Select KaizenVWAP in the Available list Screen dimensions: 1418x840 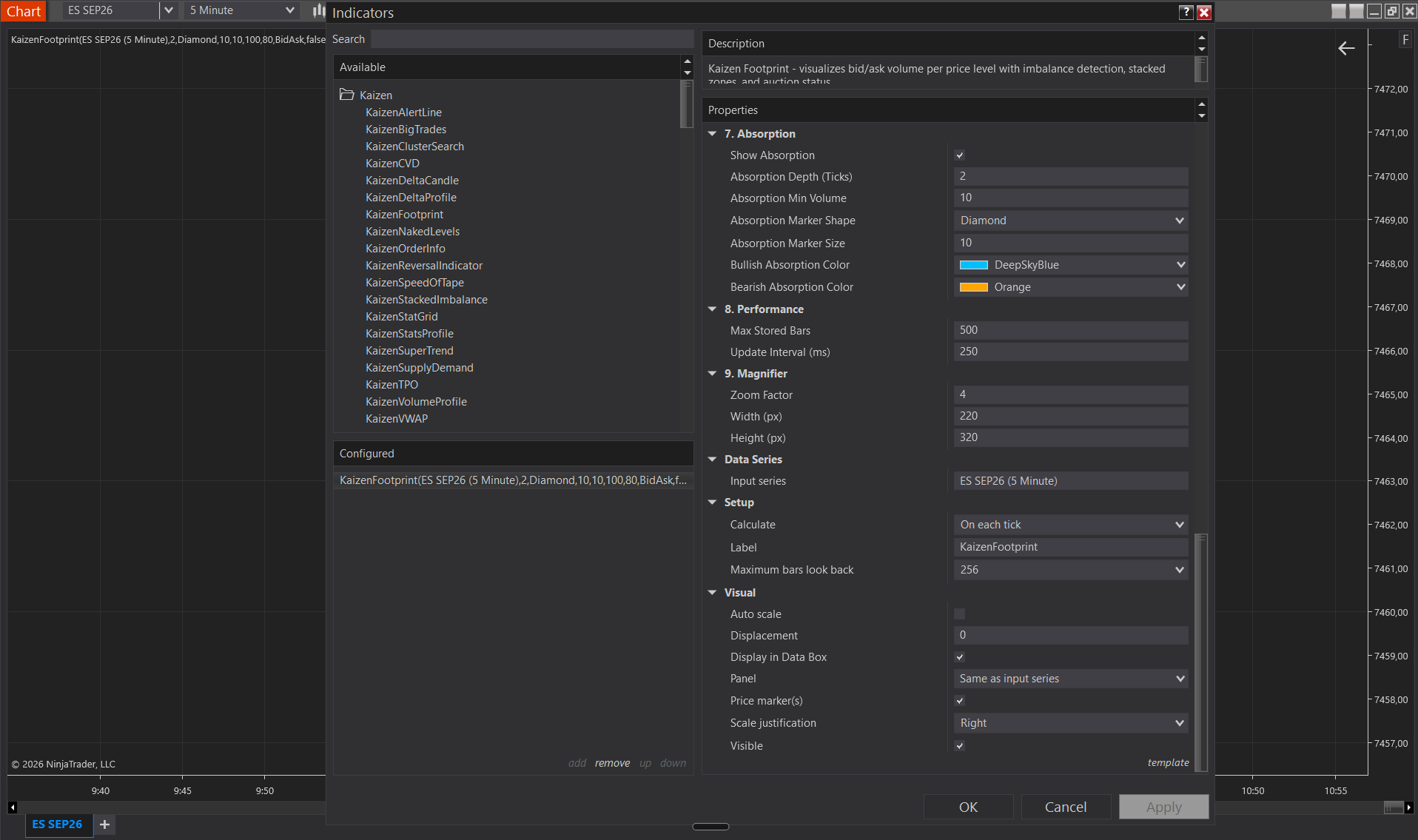coord(397,419)
